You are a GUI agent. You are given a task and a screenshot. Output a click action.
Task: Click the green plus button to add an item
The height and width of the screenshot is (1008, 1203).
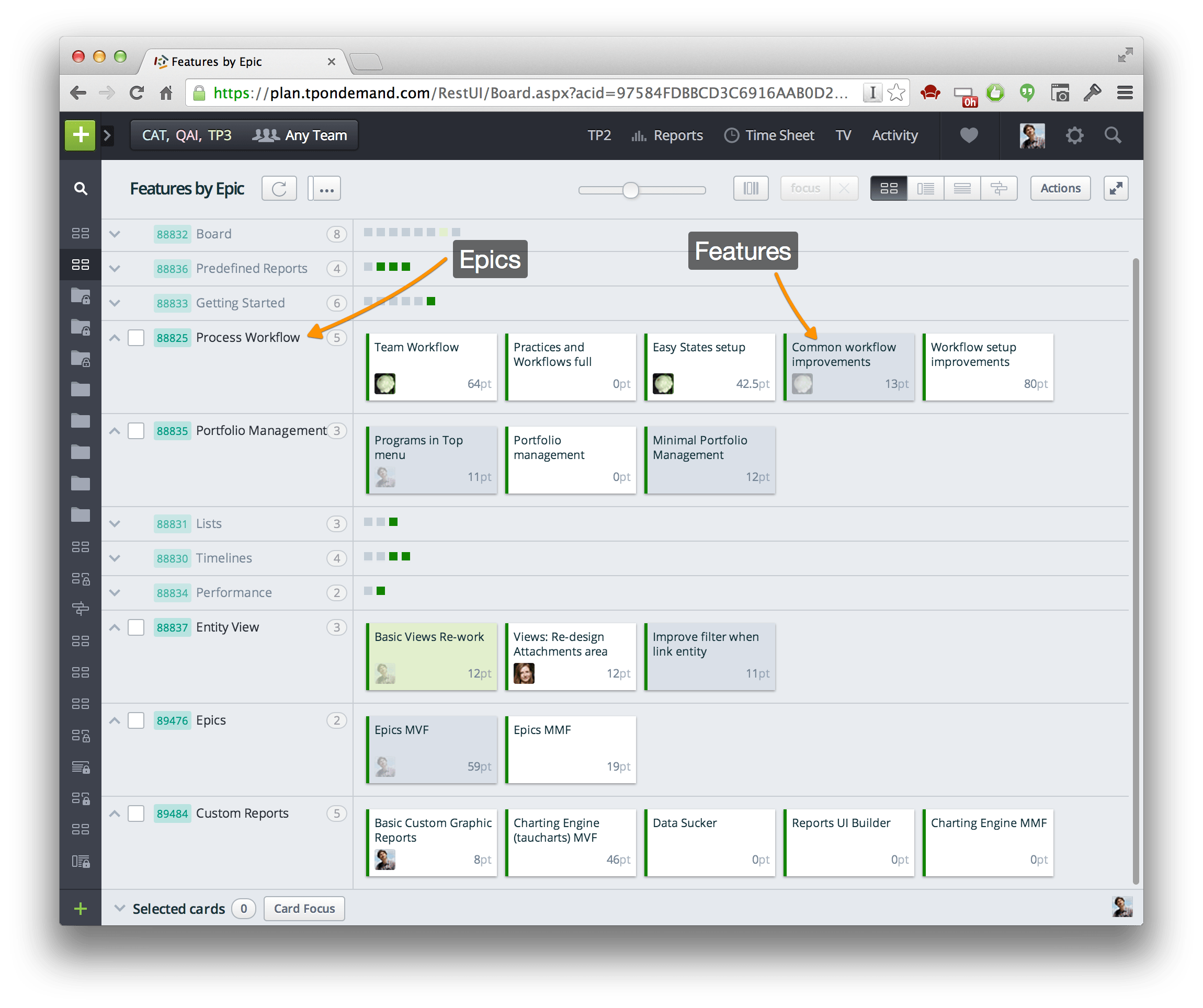tap(80, 135)
